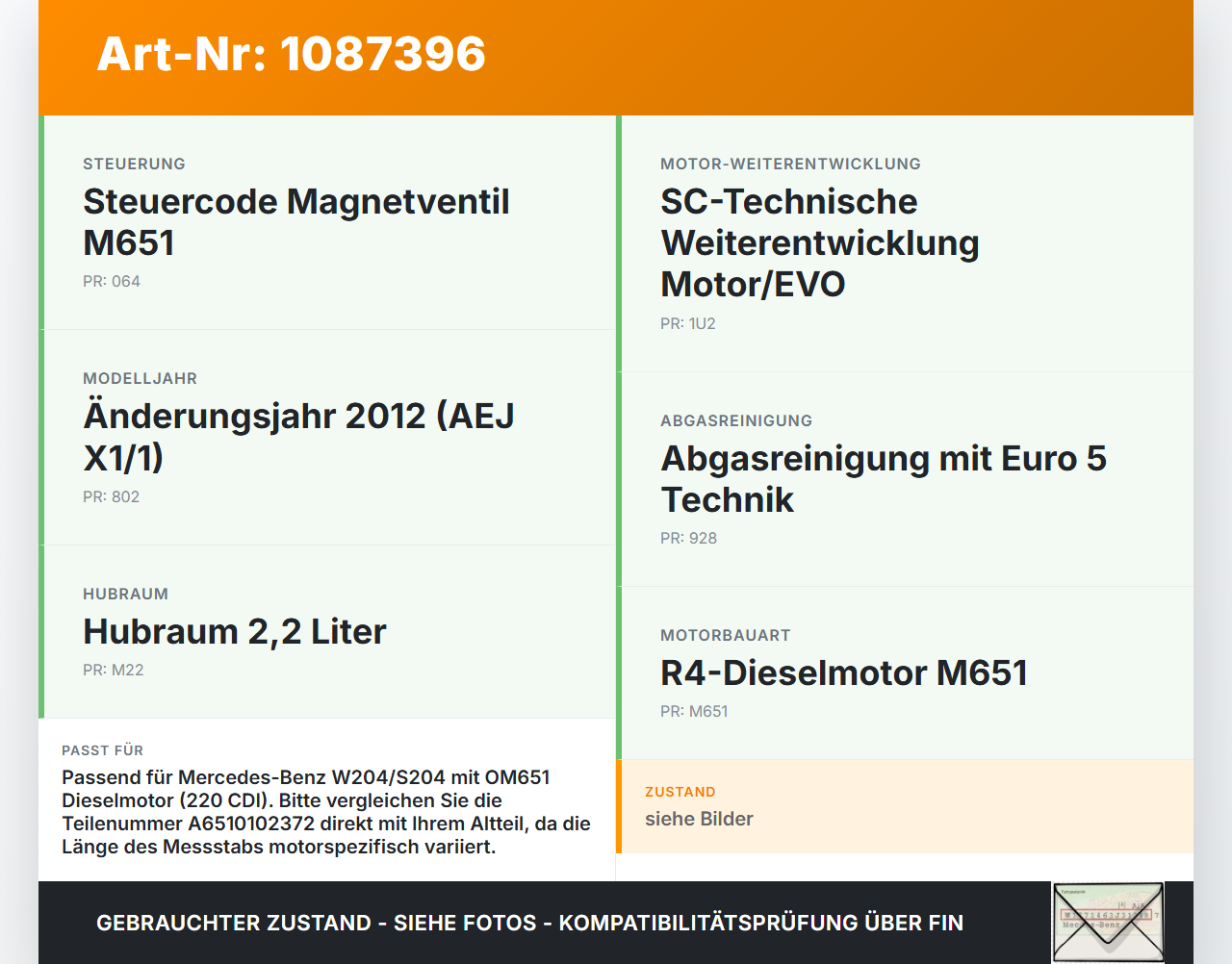Select the Abgasreinigung mit Euro 5 Technik title

884,479
